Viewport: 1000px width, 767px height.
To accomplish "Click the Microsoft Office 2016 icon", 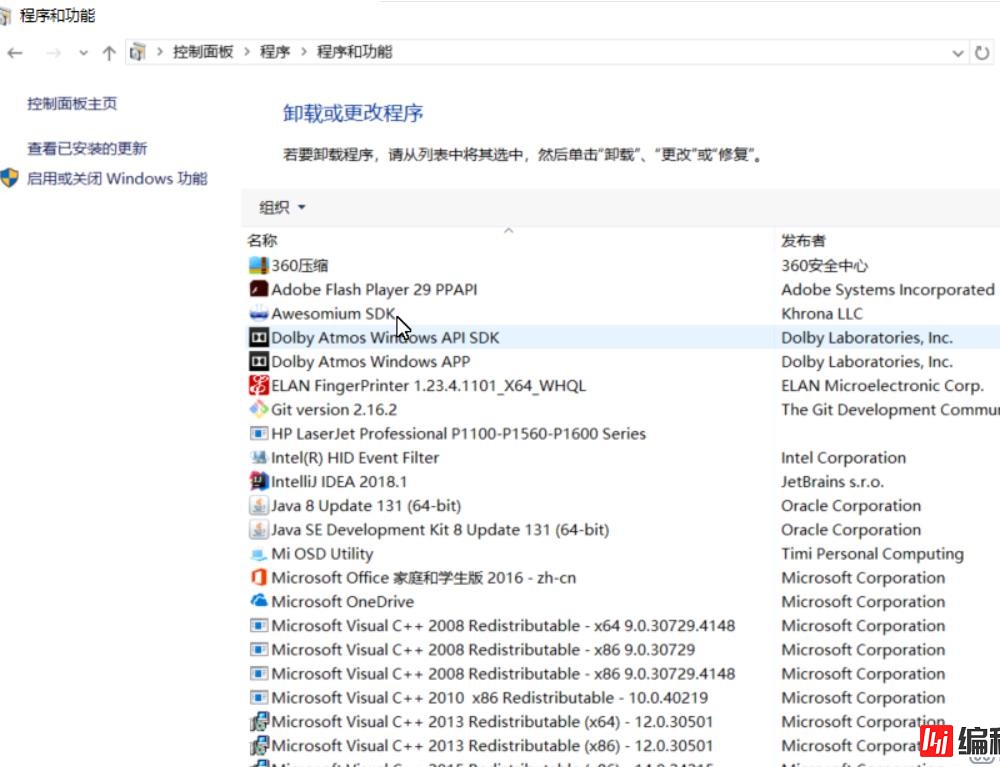I will (259, 577).
